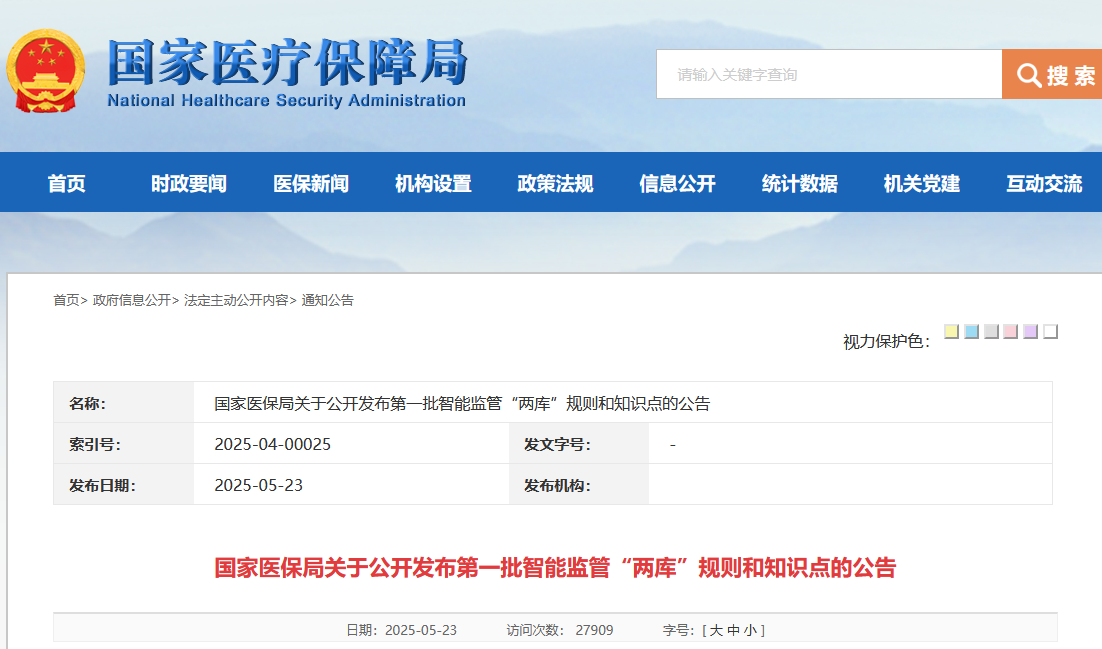This screenshot has width=1102, height=649.
Task: Focus the keyword search input field
Action: click(x=829, y=74)
